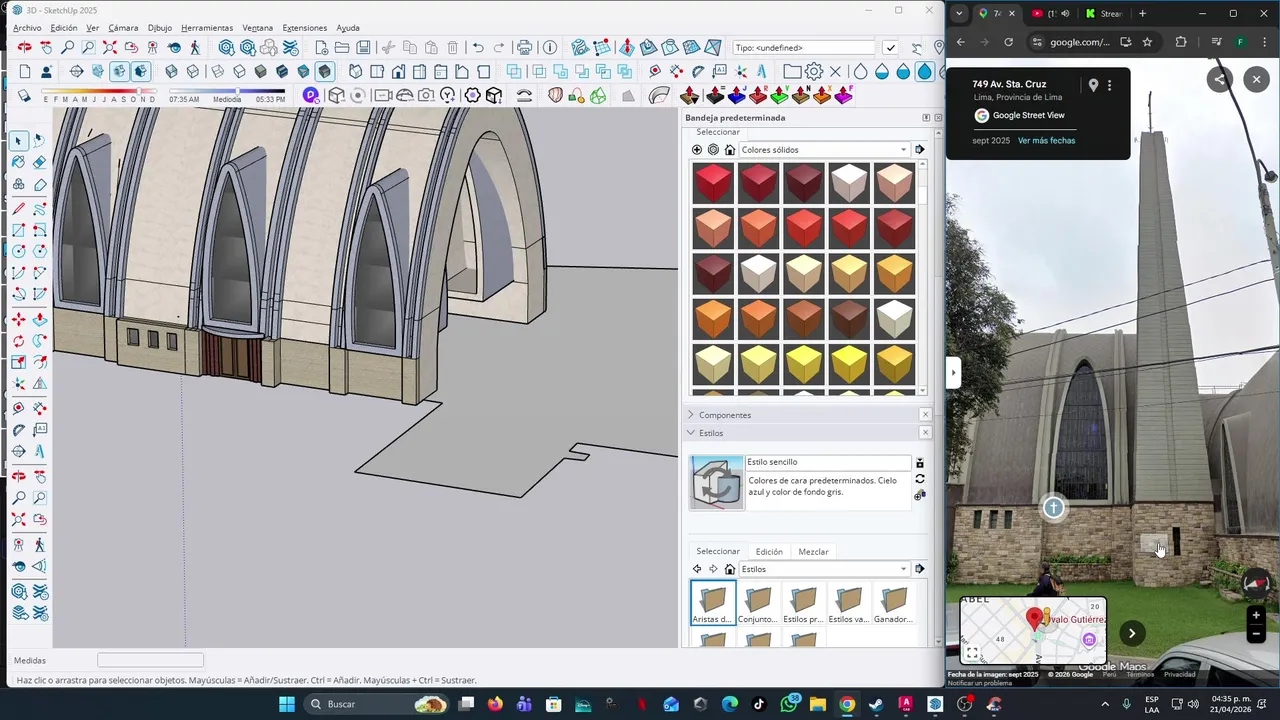
Task: Select the Orbit camera tool
Action: 25,47
